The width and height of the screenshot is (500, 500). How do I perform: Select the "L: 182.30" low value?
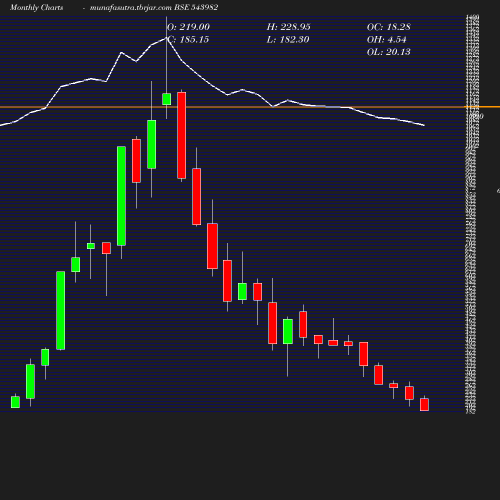pos(288,40)
